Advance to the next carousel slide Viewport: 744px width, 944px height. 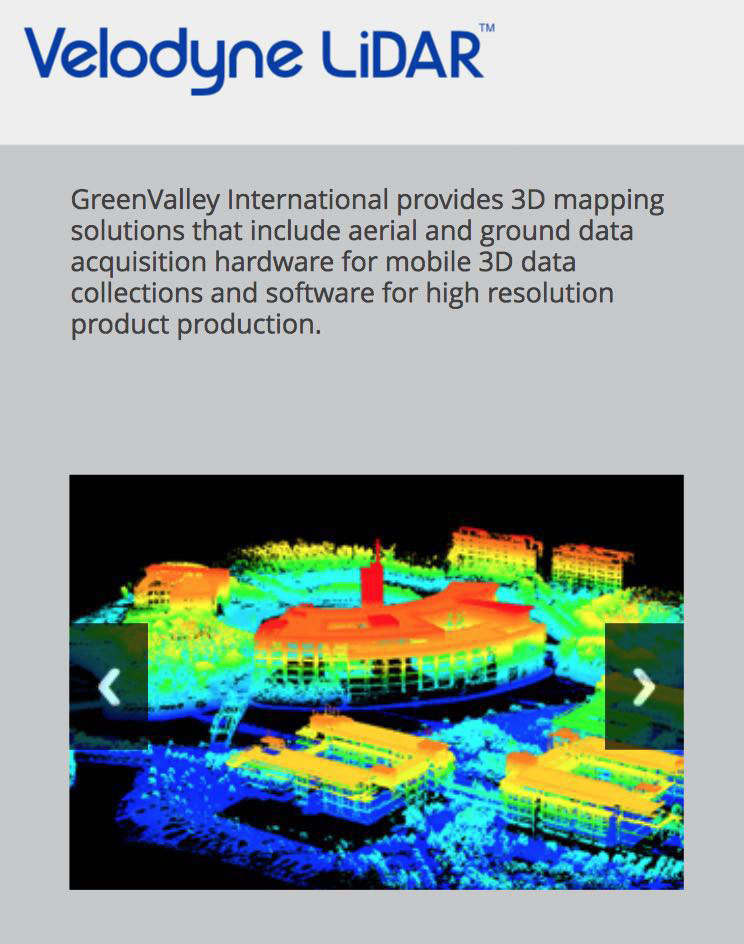(x=644, y=686)
